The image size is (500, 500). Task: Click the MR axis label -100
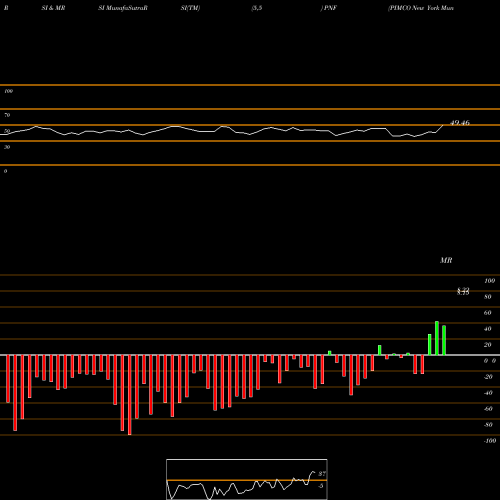point(489,441)
